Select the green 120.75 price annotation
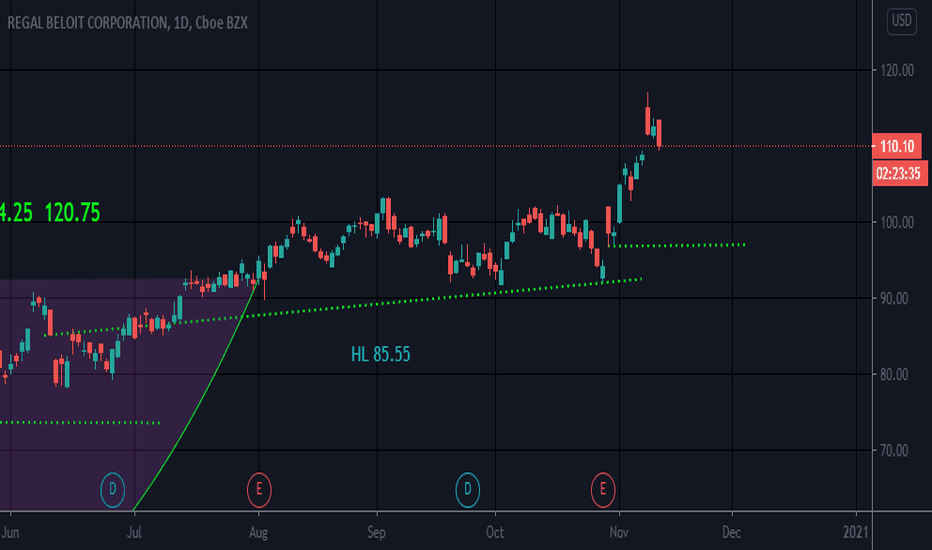 [x=73, y=212]
